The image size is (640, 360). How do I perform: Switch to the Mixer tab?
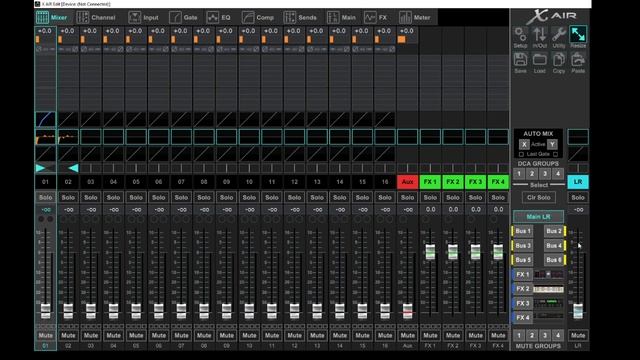[x=52, y=18]
